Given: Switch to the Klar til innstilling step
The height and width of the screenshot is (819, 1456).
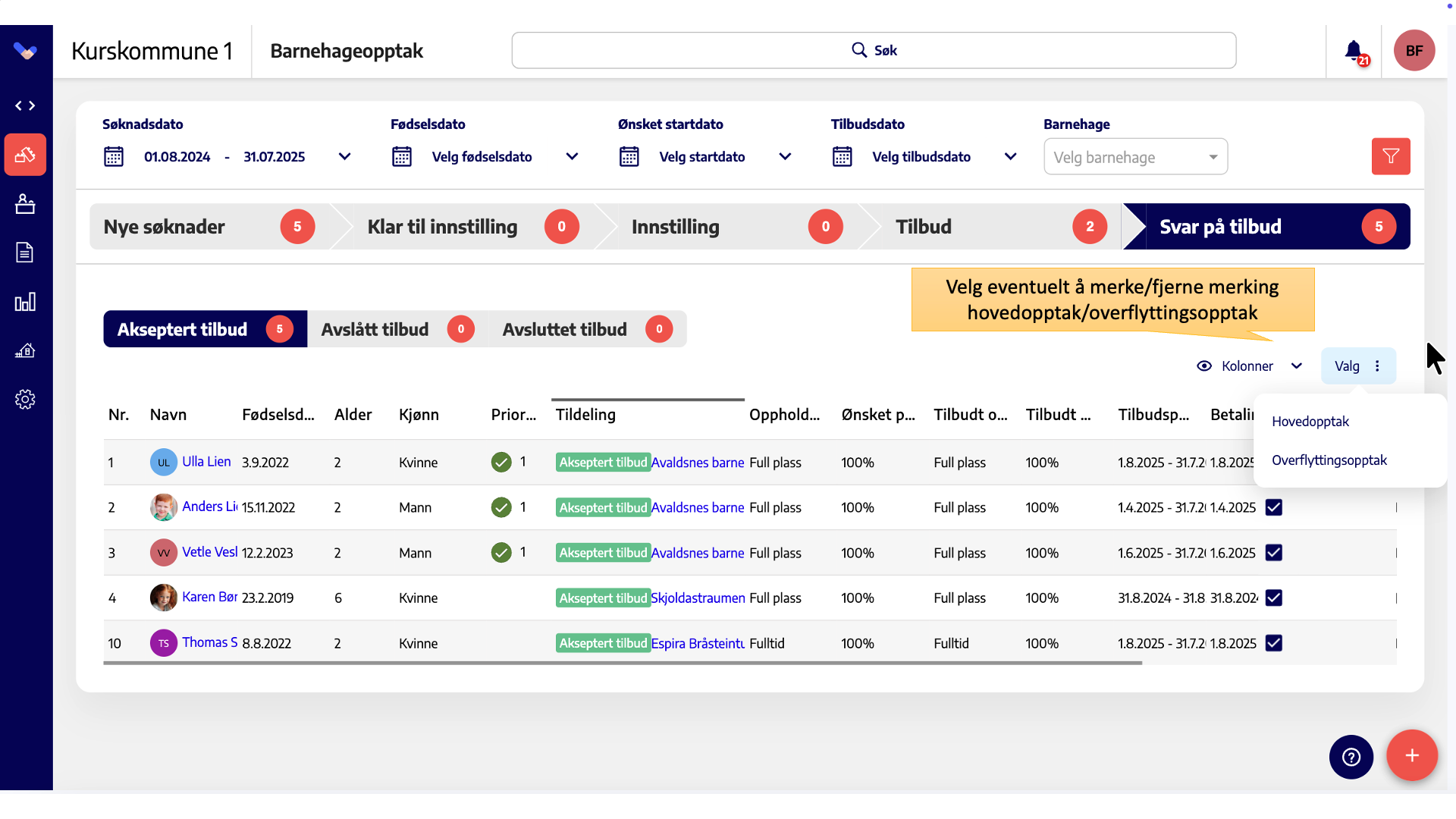Looking at the screenshot, I should click(474, 227).
